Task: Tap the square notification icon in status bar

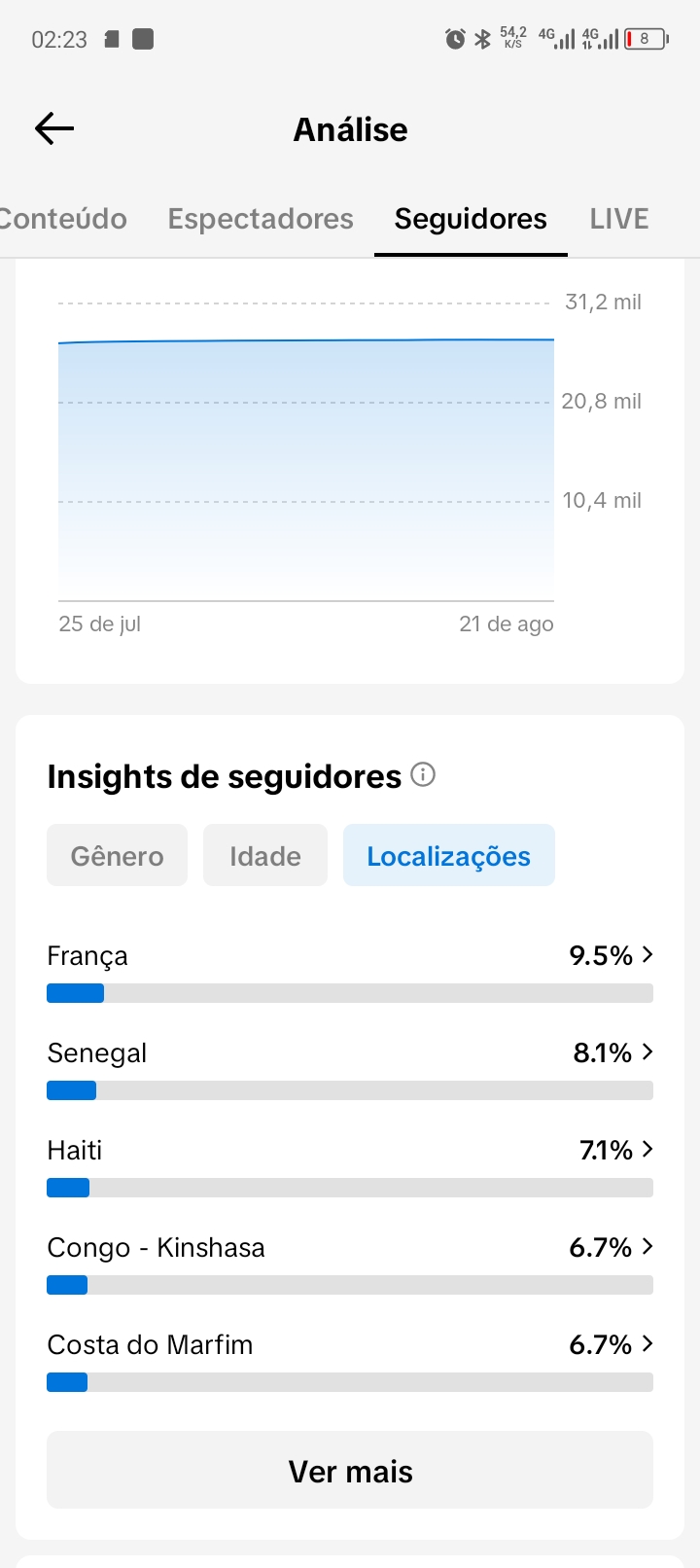Action: pos(143,39)
